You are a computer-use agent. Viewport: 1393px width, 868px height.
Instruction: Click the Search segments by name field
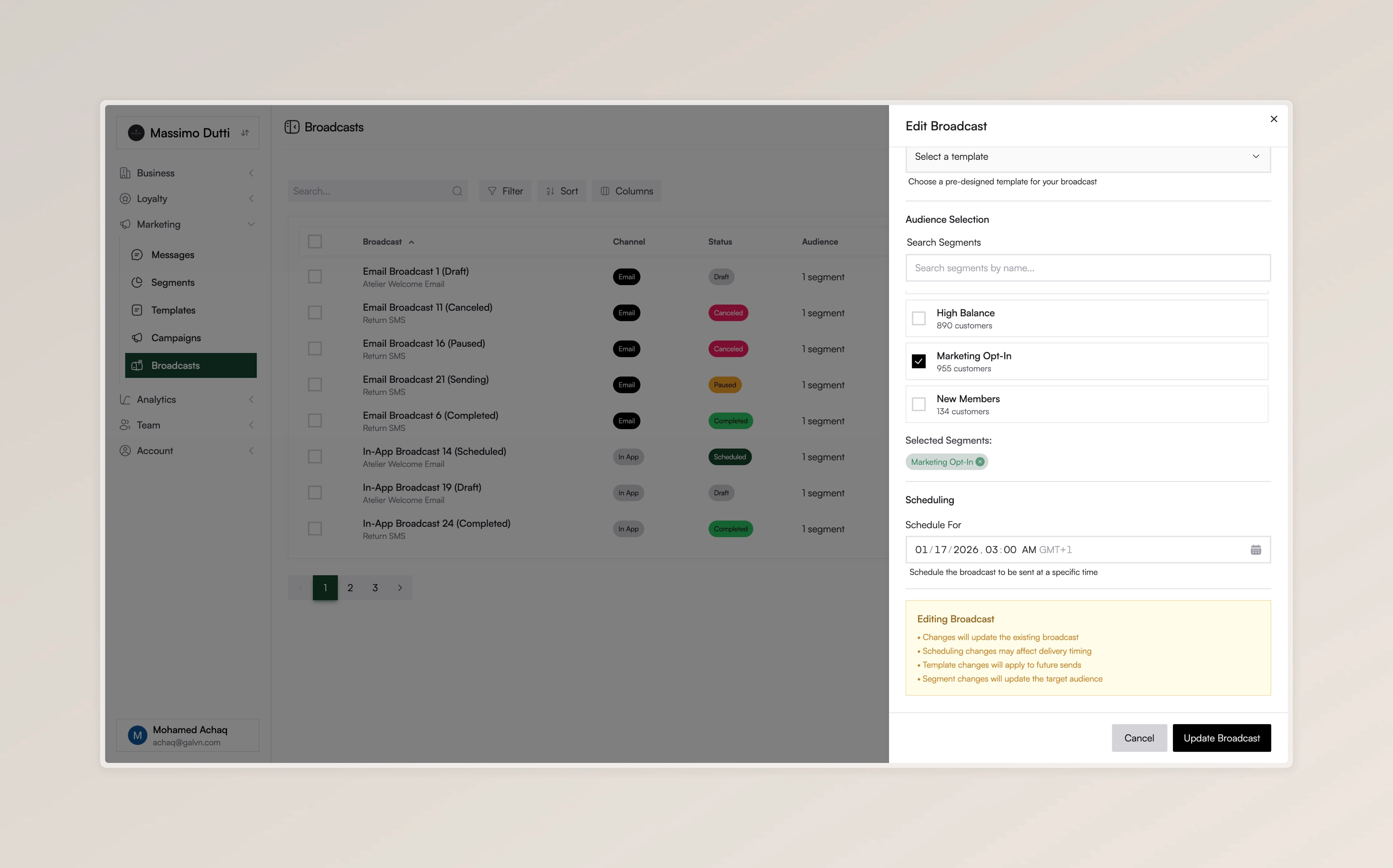point(1087,268)
